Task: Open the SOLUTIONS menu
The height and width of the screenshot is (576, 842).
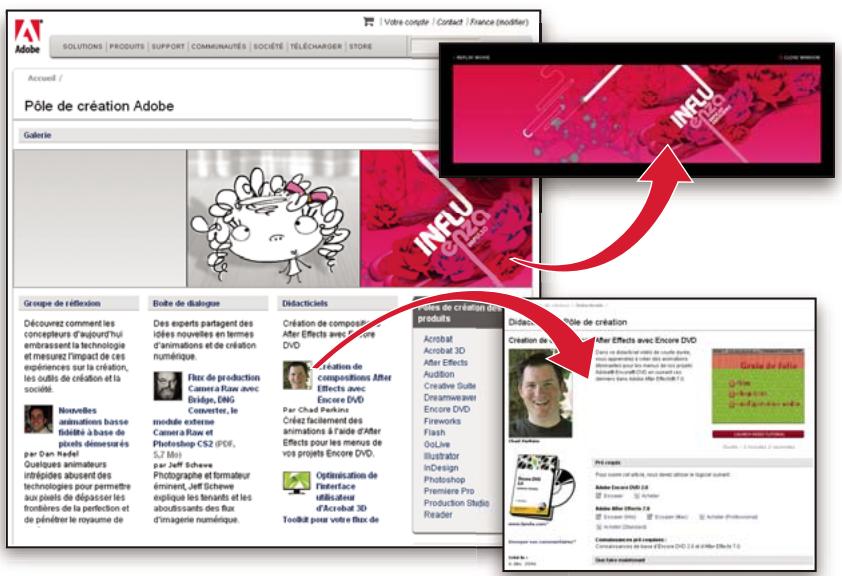Action: [x=82, y=47]
